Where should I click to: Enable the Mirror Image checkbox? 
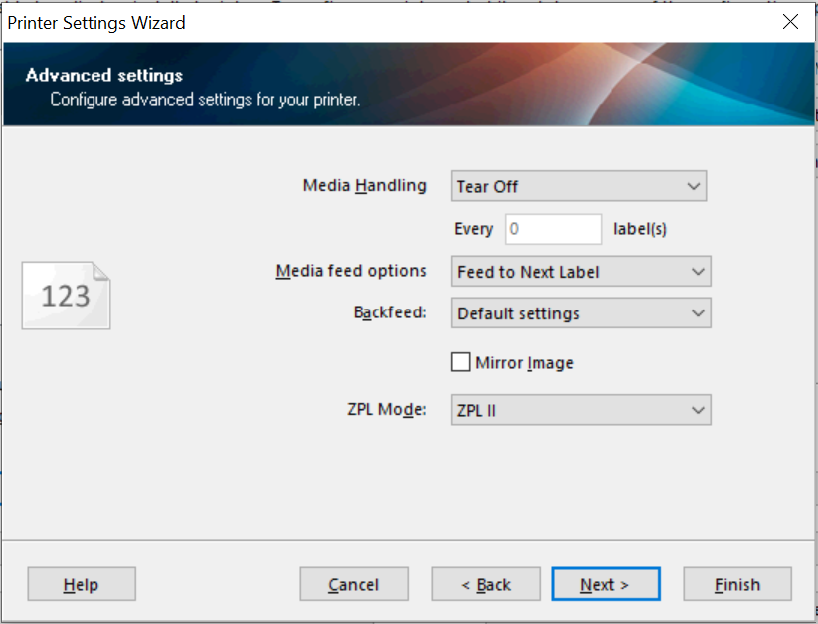[460, 362]
